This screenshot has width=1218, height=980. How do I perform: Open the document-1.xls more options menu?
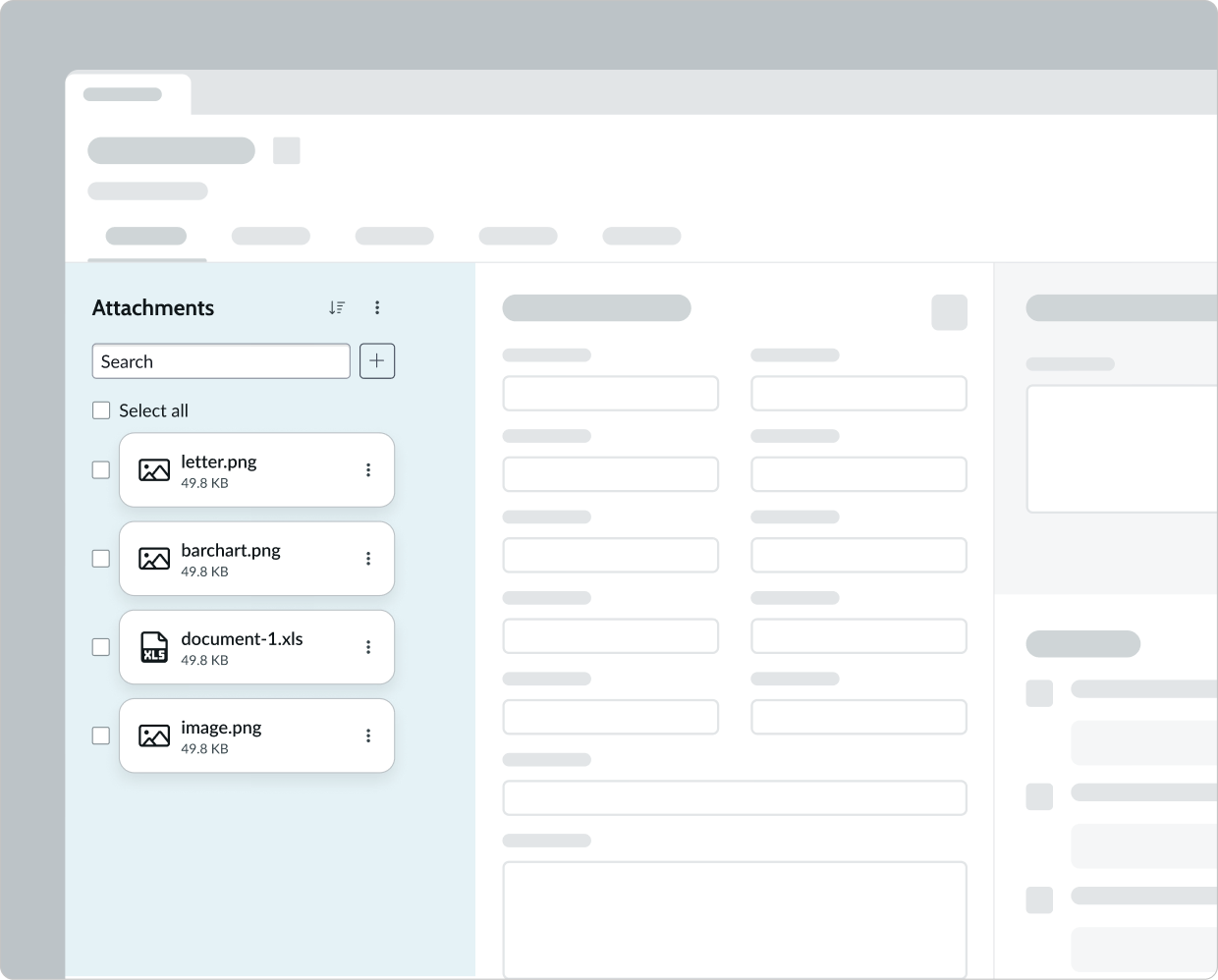[368, 647]
